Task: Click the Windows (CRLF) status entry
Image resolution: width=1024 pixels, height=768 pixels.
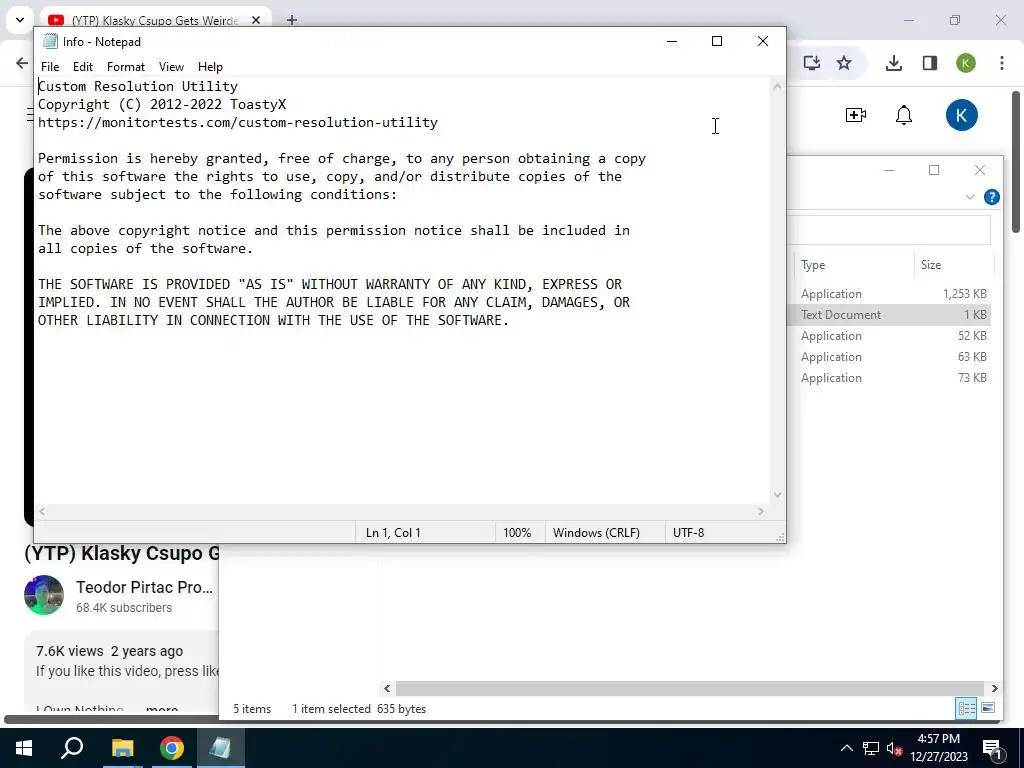Action: [596, 533]
